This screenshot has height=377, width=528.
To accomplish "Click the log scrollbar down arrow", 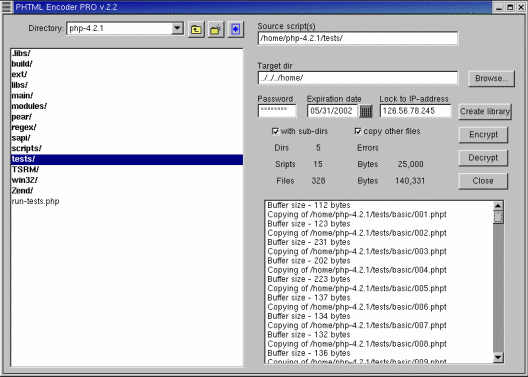I will tap(498, 357).
